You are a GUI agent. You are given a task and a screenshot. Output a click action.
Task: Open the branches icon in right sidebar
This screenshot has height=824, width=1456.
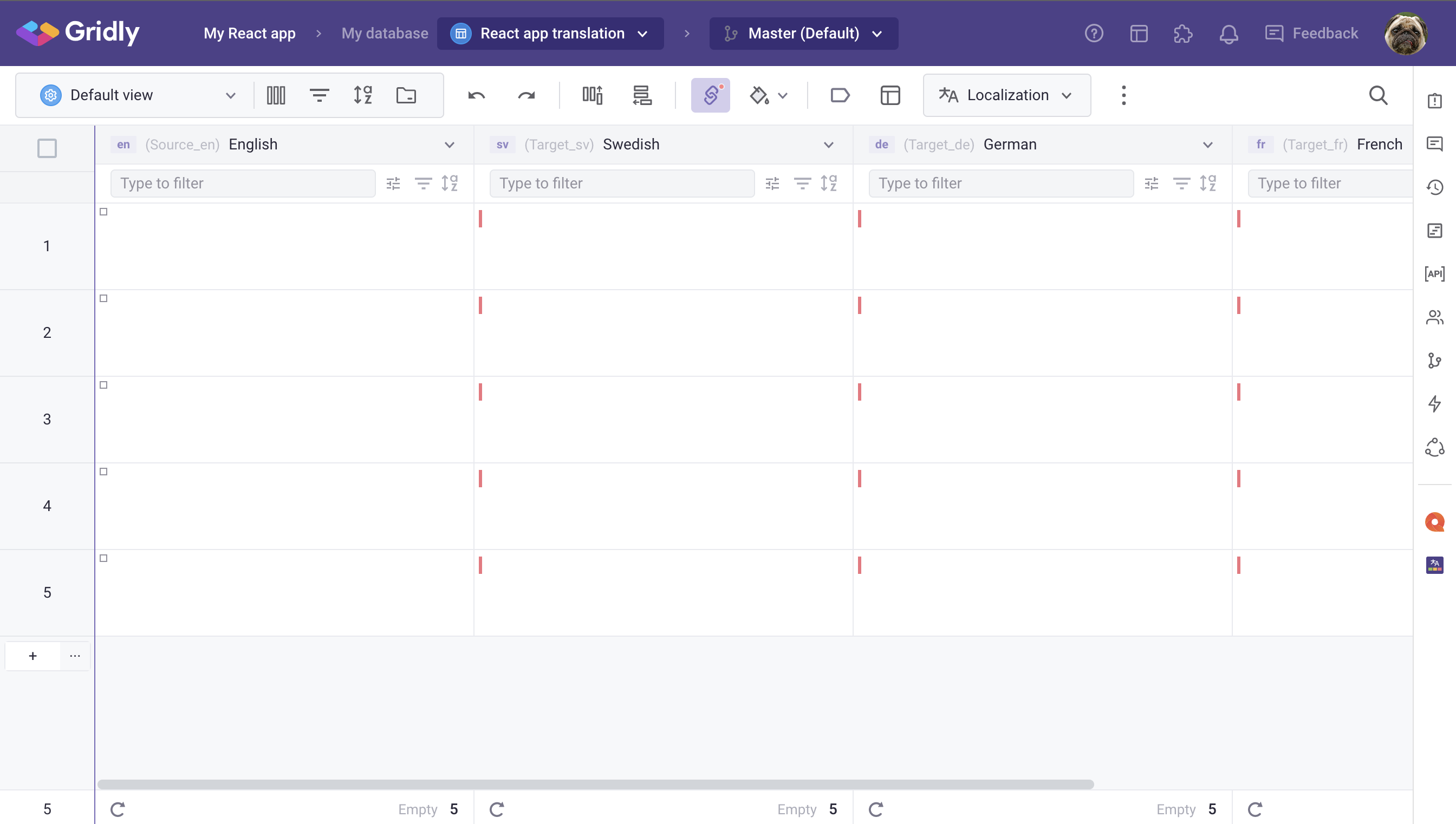pos(1434,361)
